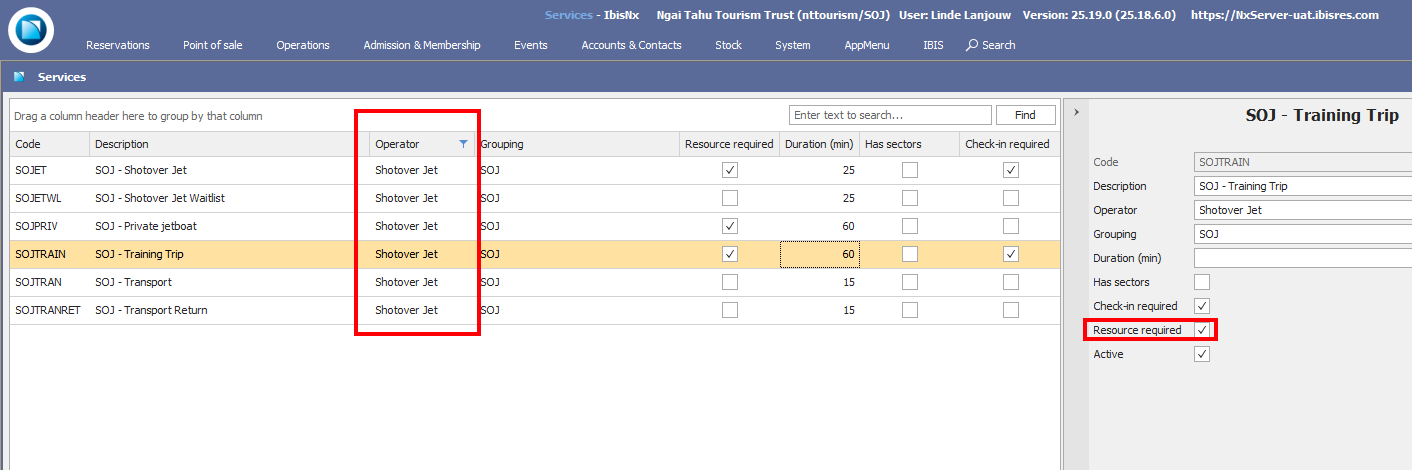The height and width of the screenshot is (470, 1412).
Task: Select the SOJET code cell
Action: pyautogui.click(x=50, y=170)
